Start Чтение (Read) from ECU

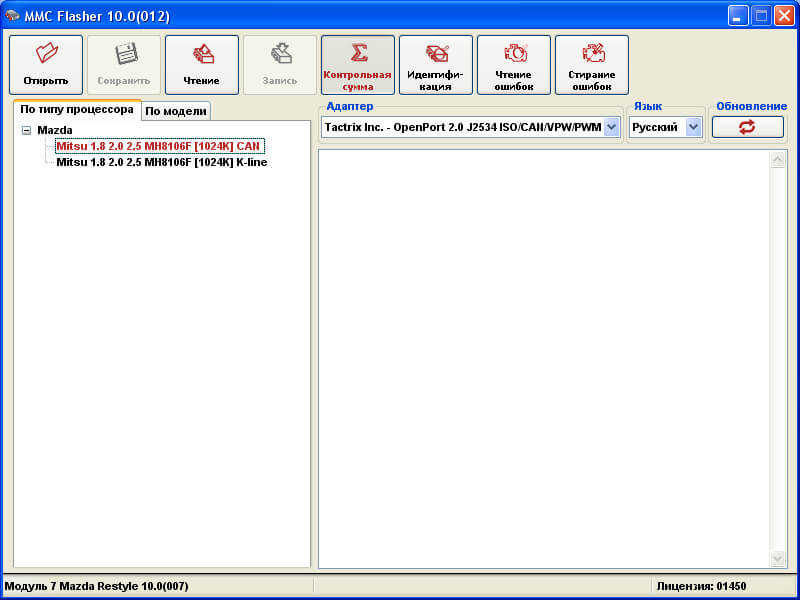click(202, 65)
